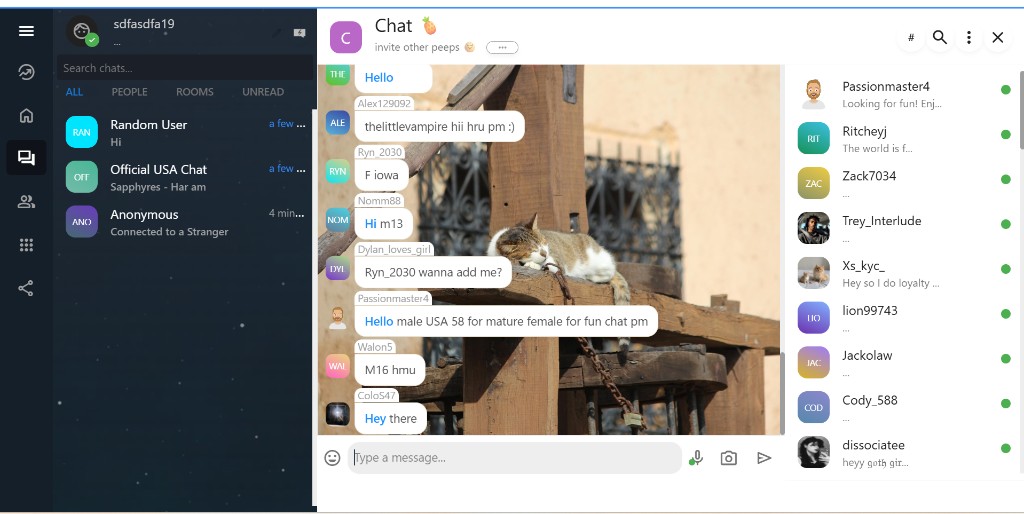The width and height of the screenshot is (1024, 514).
Task: Click the Dylan_loves_girl username label
Action: (394, 249)
